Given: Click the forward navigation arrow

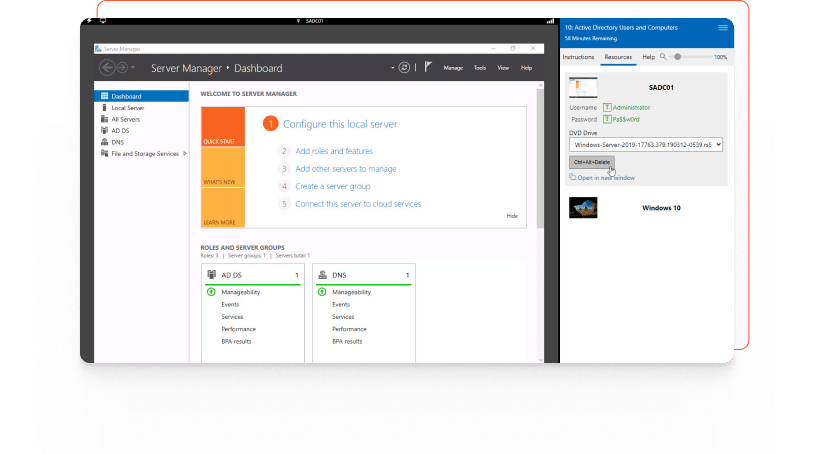Looking at the screenshot, I should (x=122, y=68).
